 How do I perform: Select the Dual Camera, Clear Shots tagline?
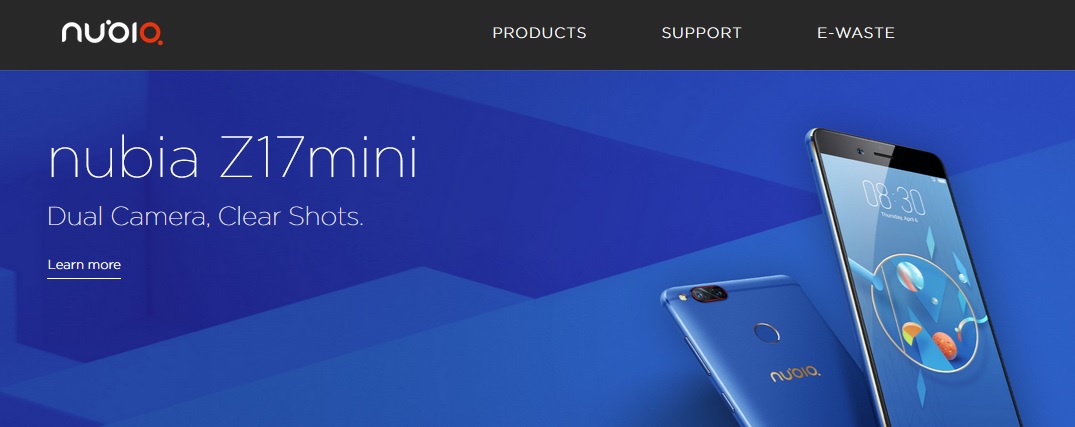coord(205,217)
